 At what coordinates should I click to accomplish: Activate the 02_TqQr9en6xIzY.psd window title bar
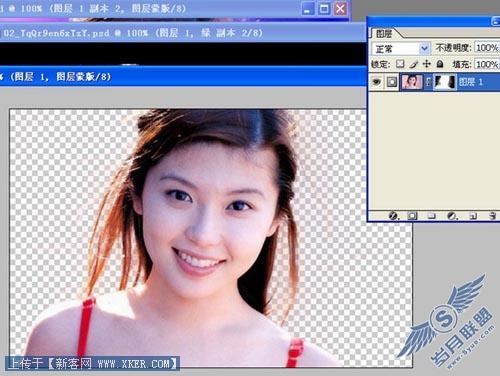point(183,33)
